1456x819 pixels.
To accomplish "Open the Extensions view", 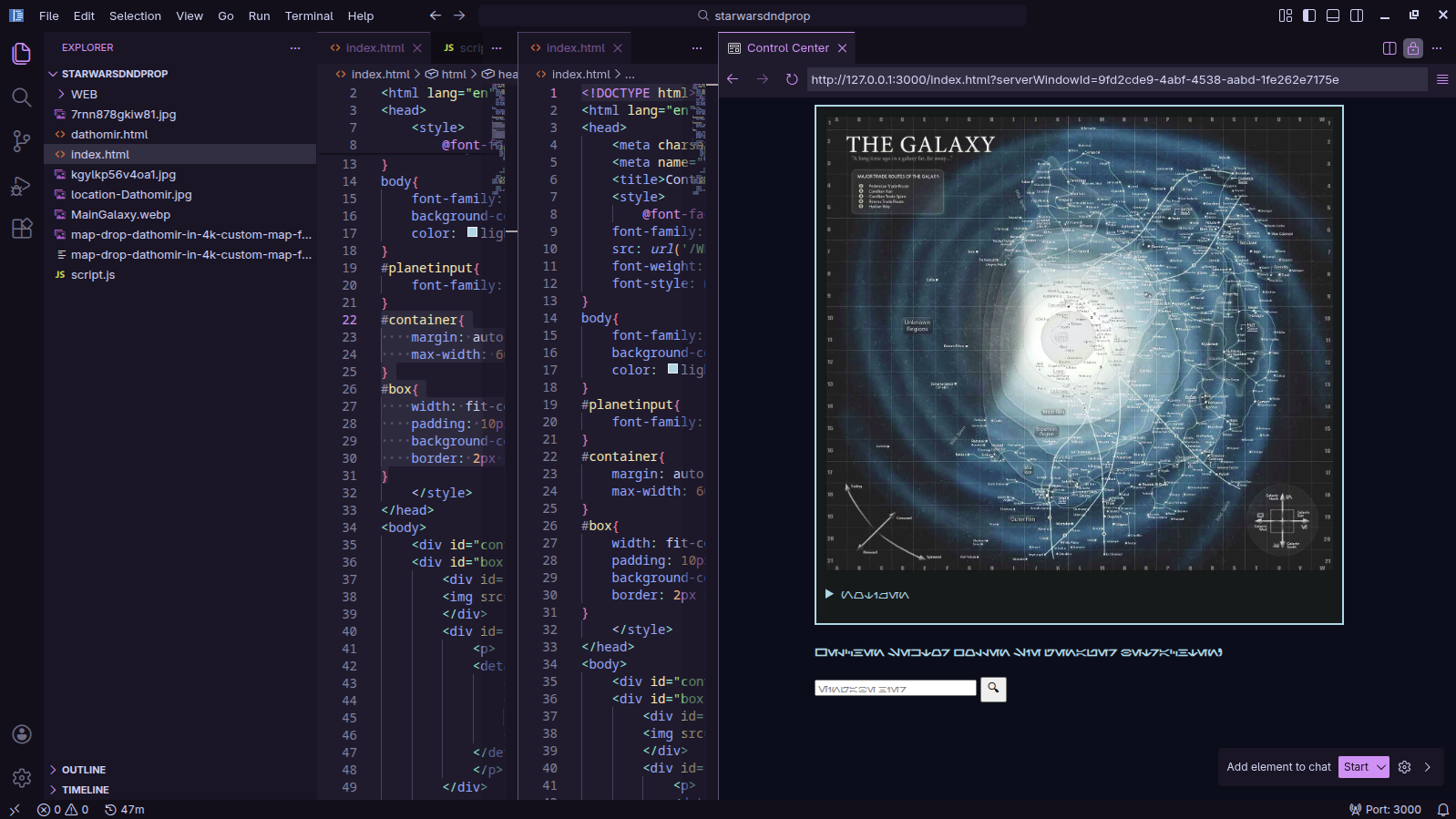I will (x=22, y=229).
